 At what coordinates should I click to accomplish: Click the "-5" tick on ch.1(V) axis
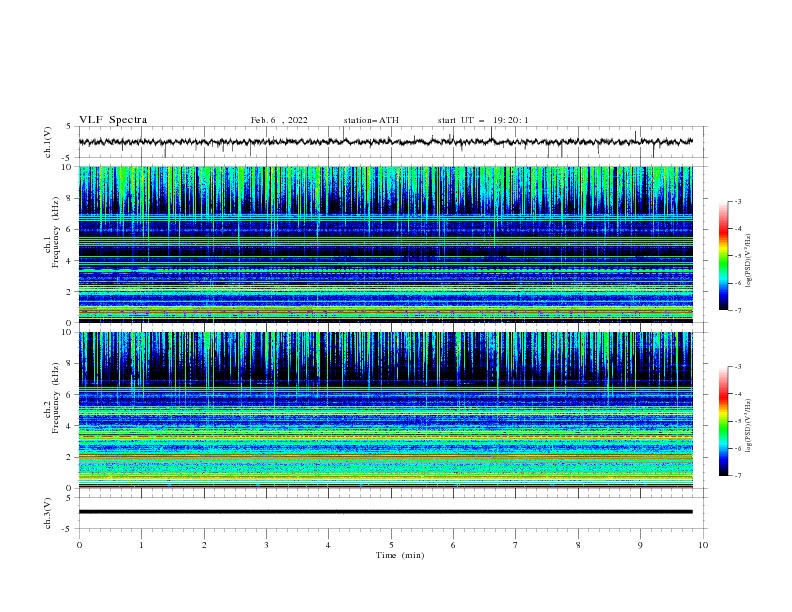[68, 158]
